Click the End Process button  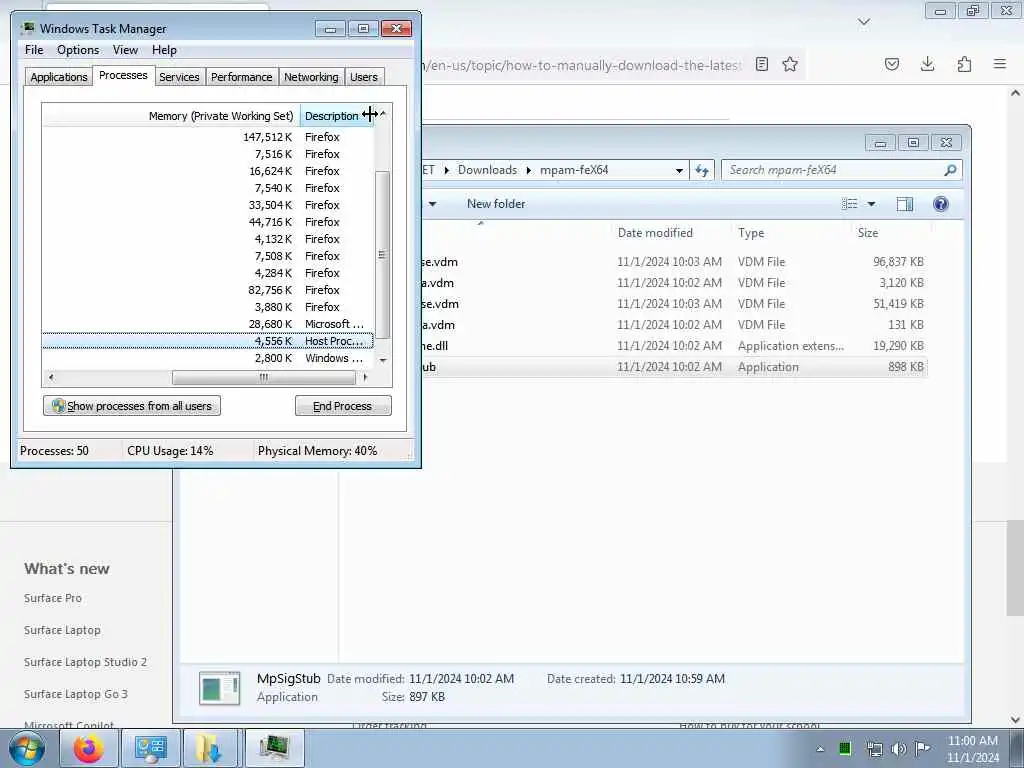click(x=343, y=406)
